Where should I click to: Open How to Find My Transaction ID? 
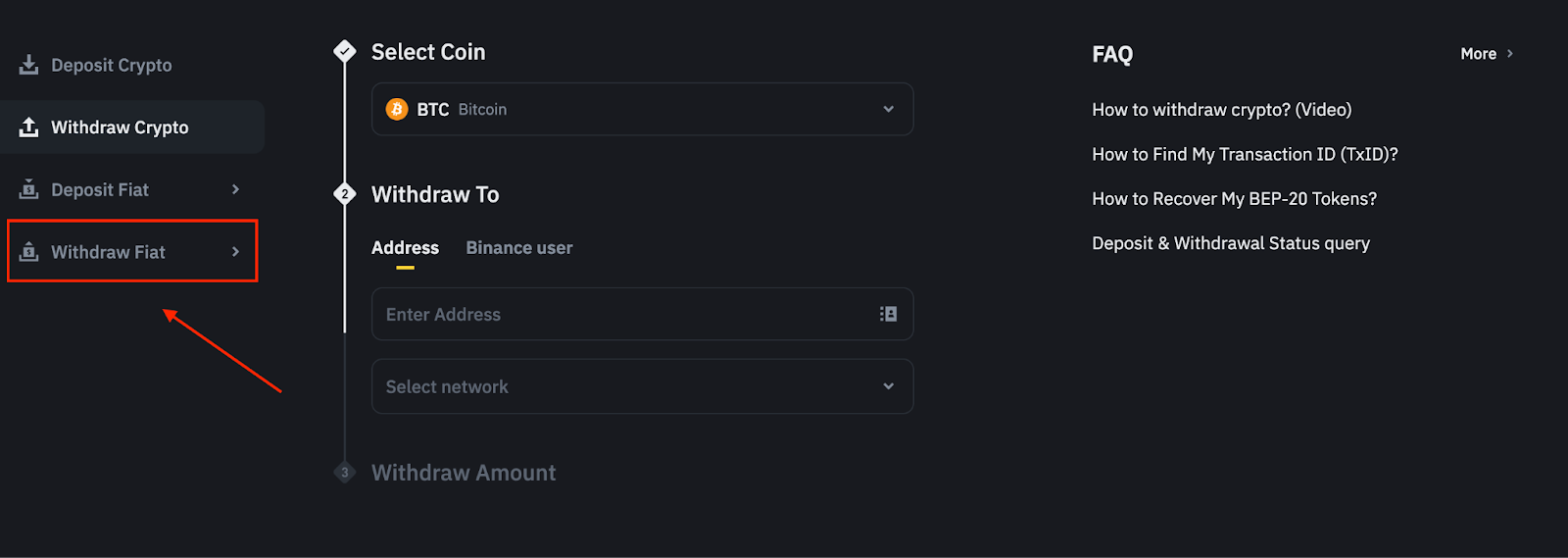click(1245, 154)
